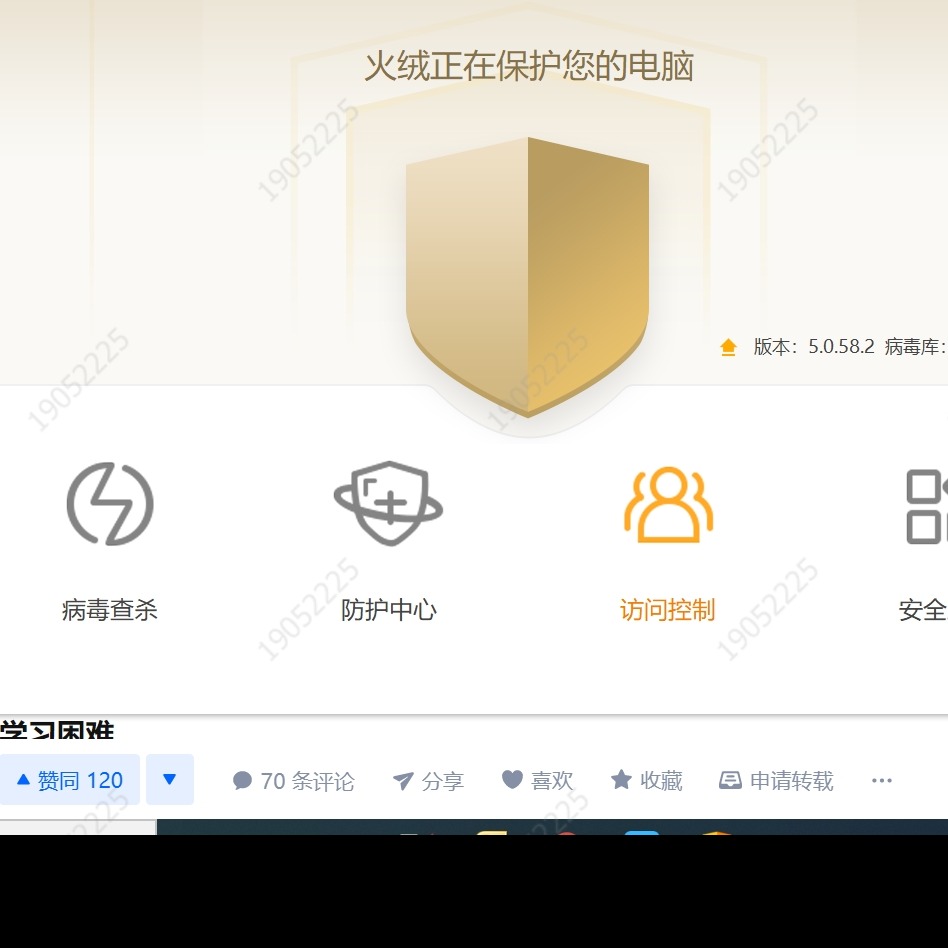Image resolution: width=948 pixels, height=948 pixels.
Task: Open the 70 条评论 comments section
Action: coord(293,781)
